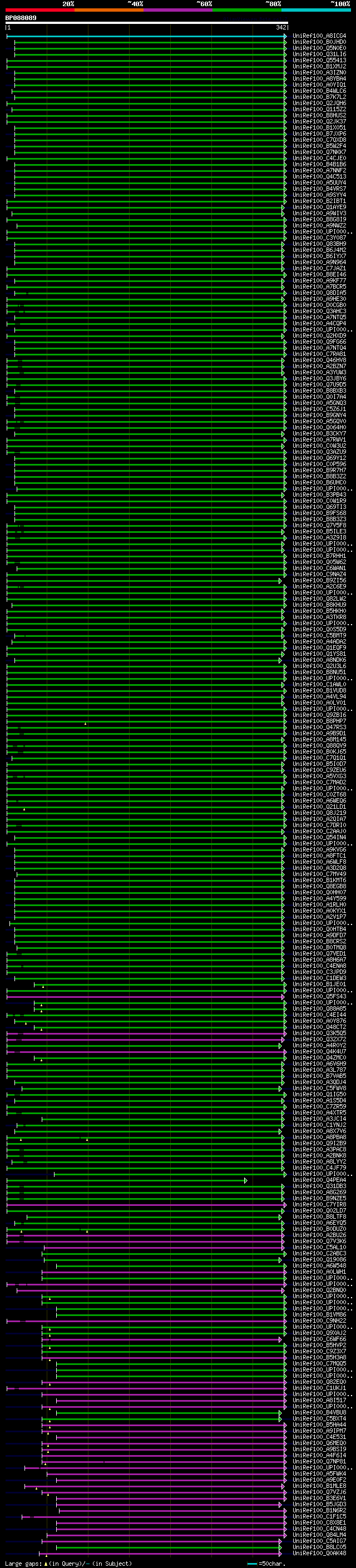The image size is (356, 1568).
Task: Select hit label UniRef100_C4CJE0
Action: click(319, 159)
